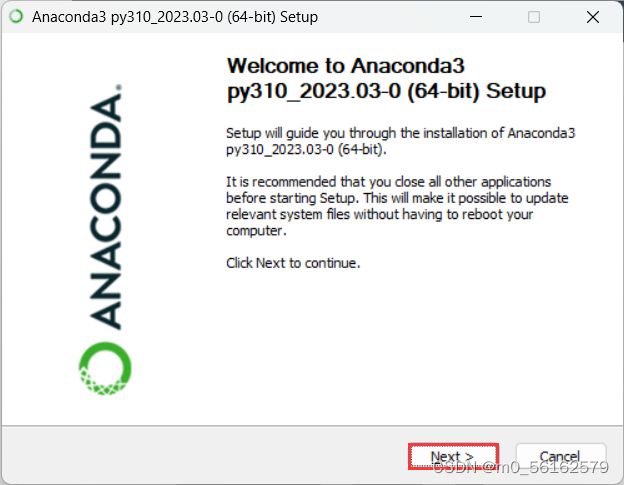
Task: Click the greyed-out maximize button
Action: [534, 17]
